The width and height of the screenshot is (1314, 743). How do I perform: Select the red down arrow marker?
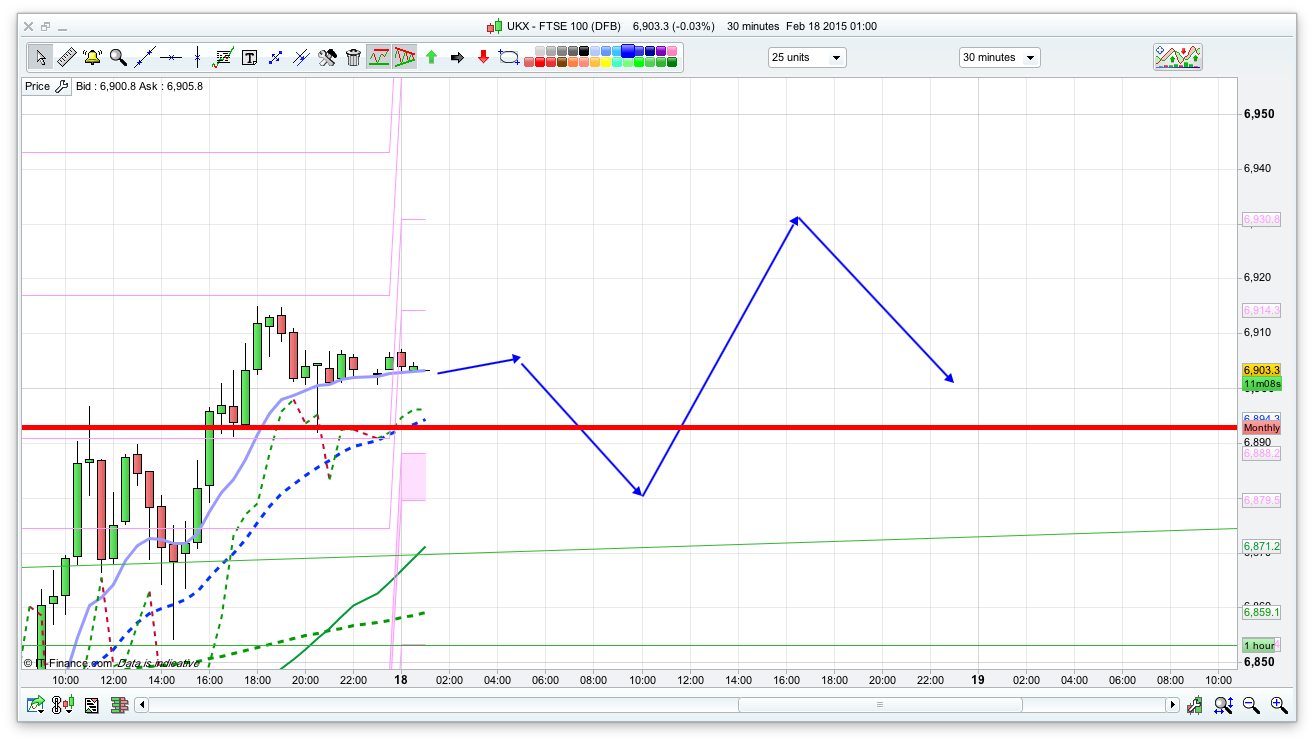click(483, 57)
